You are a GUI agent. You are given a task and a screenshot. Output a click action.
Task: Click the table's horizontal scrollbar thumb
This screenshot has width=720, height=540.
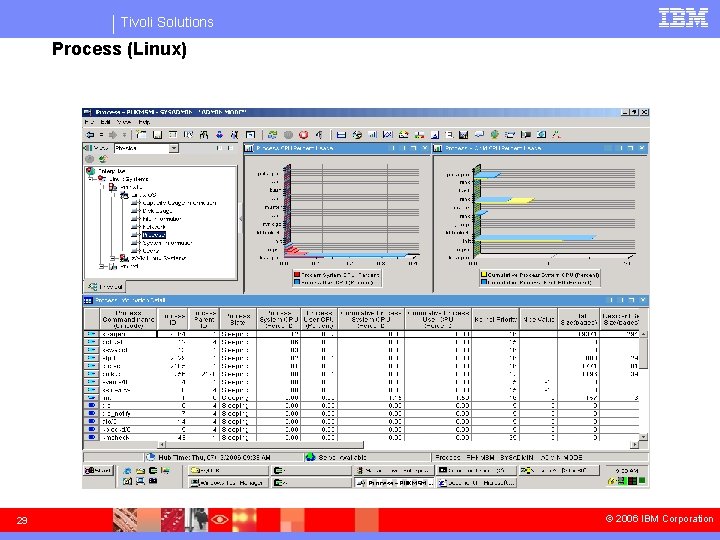(x=264, y=444)
